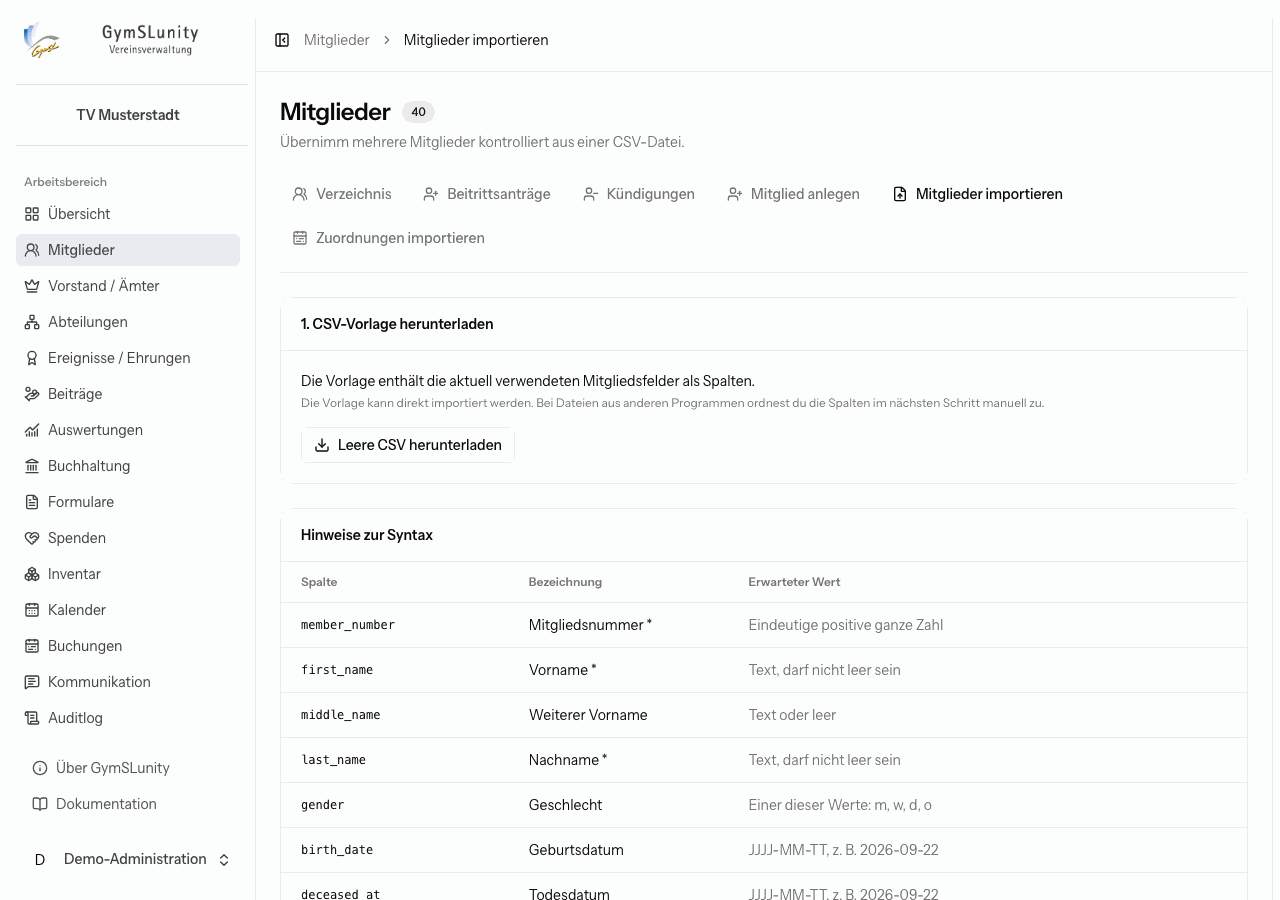Click the Auswertungen chart icon
Viewport: 1280px width, 900px height.
32,430
